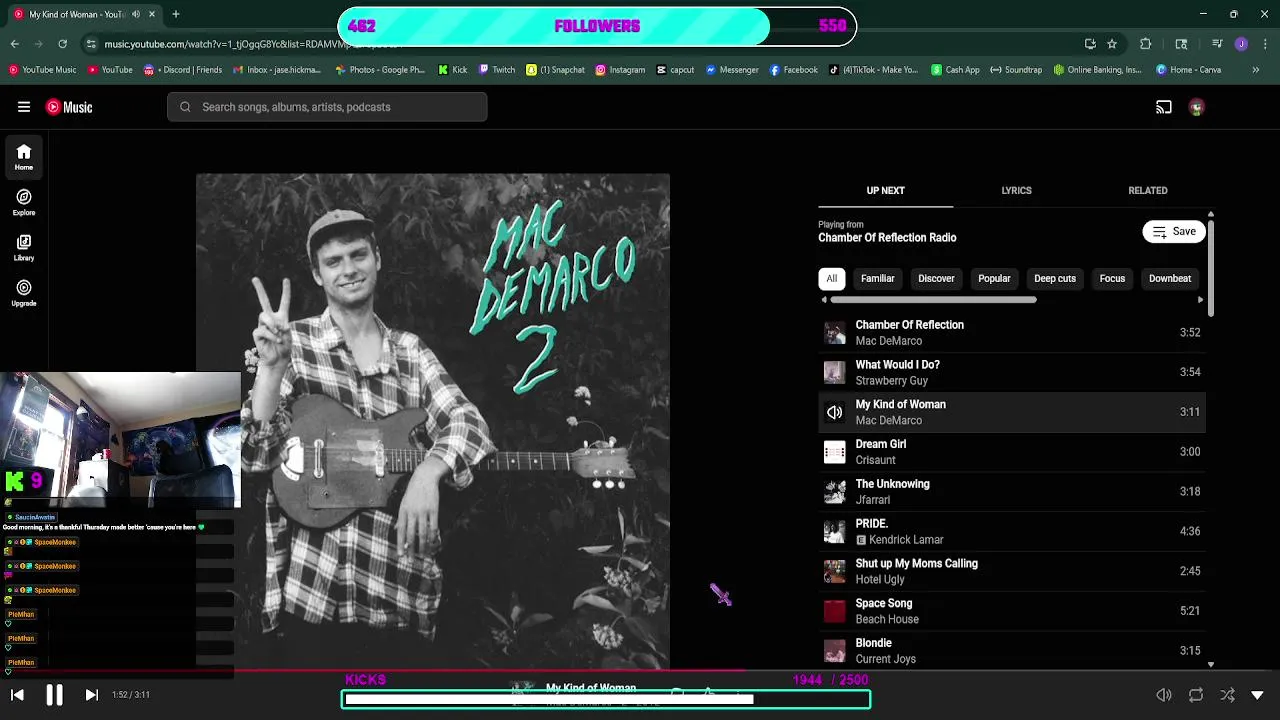Screen dimensions: 1280x720
Task: Bookmark this page with the star
Action: point(1112,44)
